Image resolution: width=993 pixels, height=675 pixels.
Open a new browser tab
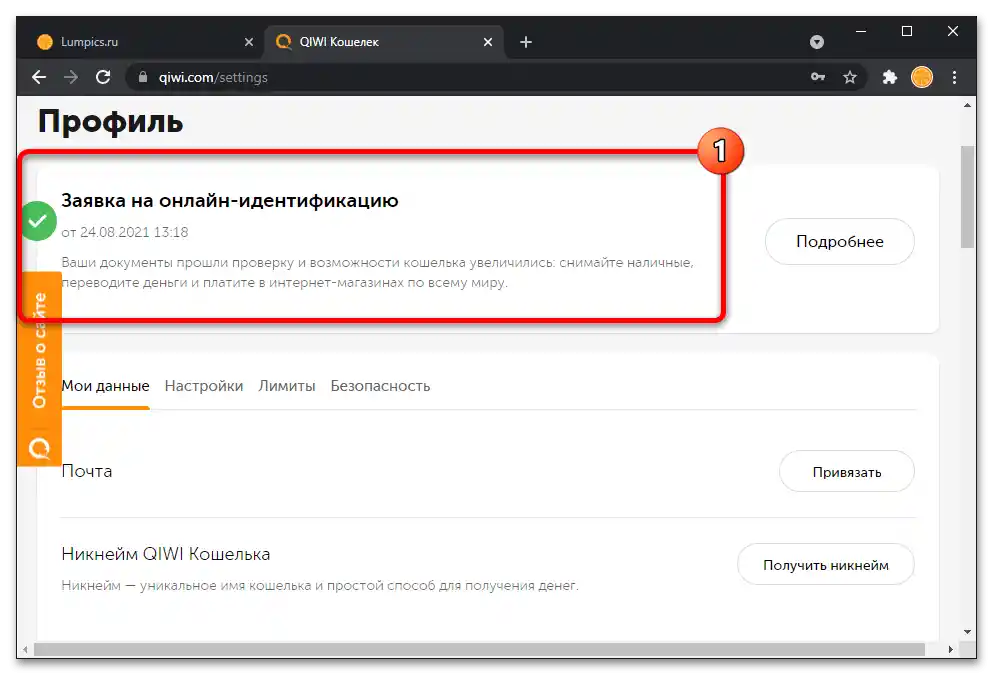526,42
